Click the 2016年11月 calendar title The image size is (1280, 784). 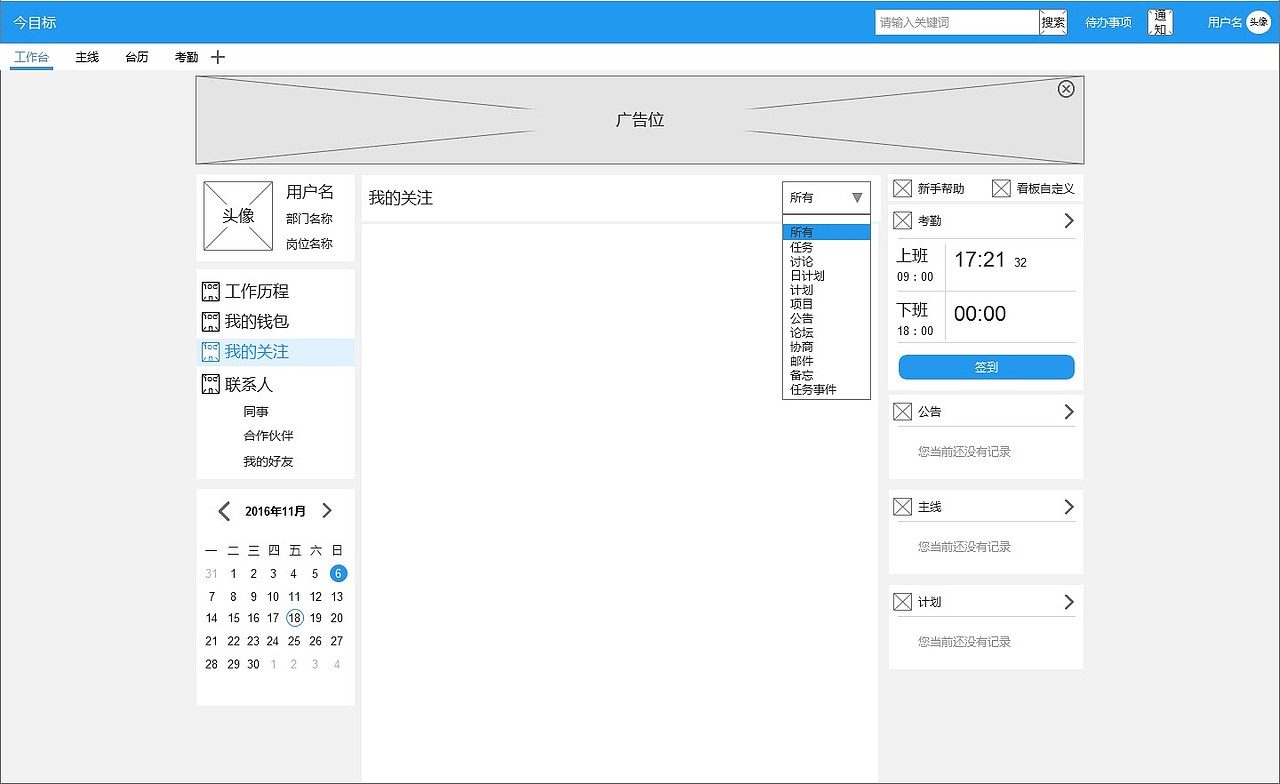[x=275, y=511]
